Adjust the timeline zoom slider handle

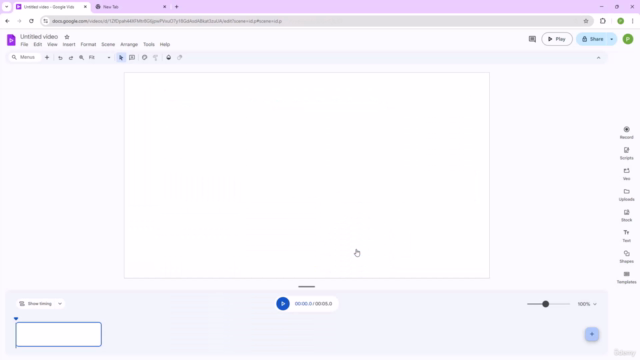click(545, 304)
